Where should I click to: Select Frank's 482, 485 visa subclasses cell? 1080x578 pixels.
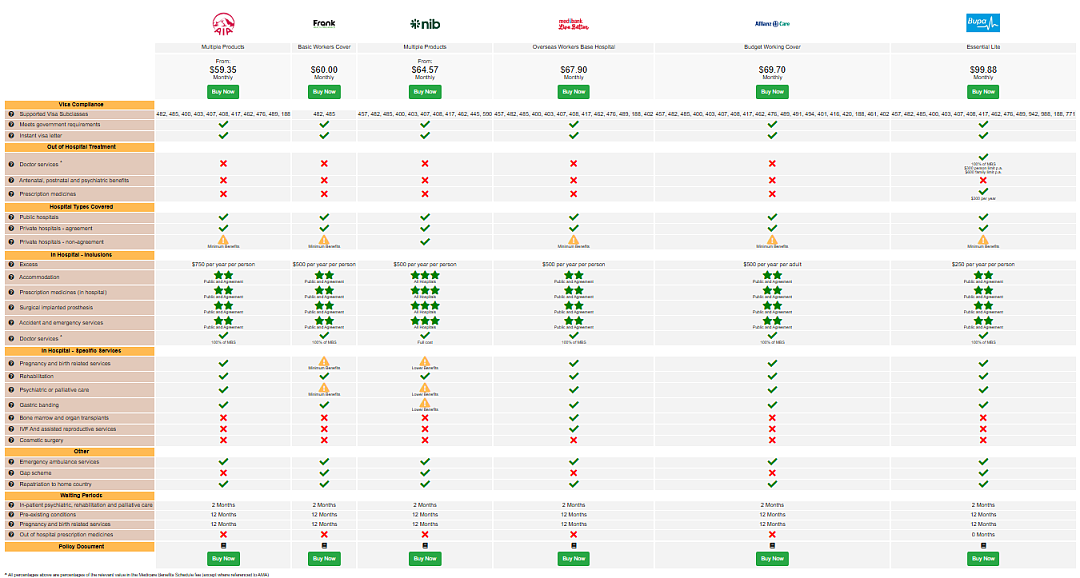324,114
